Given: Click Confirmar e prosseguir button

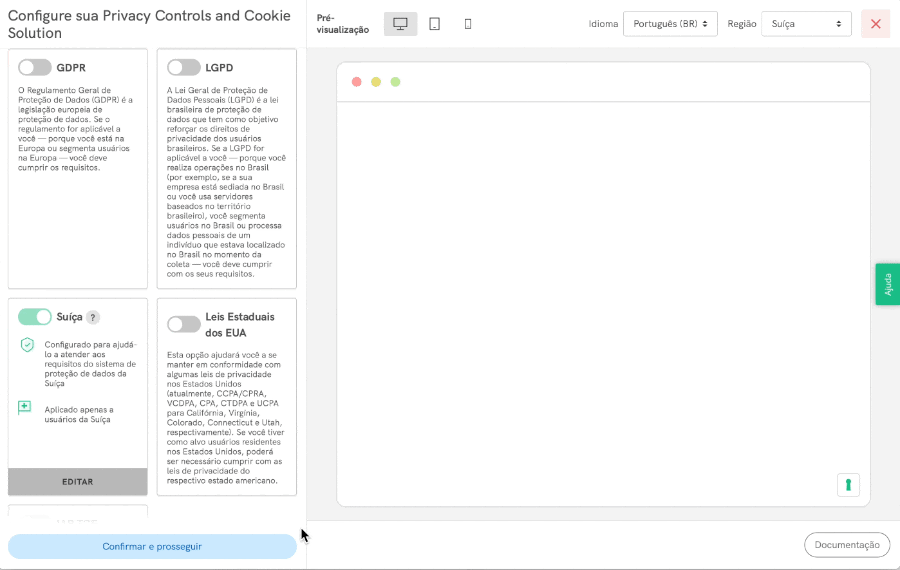Looking at the screenshot, I should (152, 546).
